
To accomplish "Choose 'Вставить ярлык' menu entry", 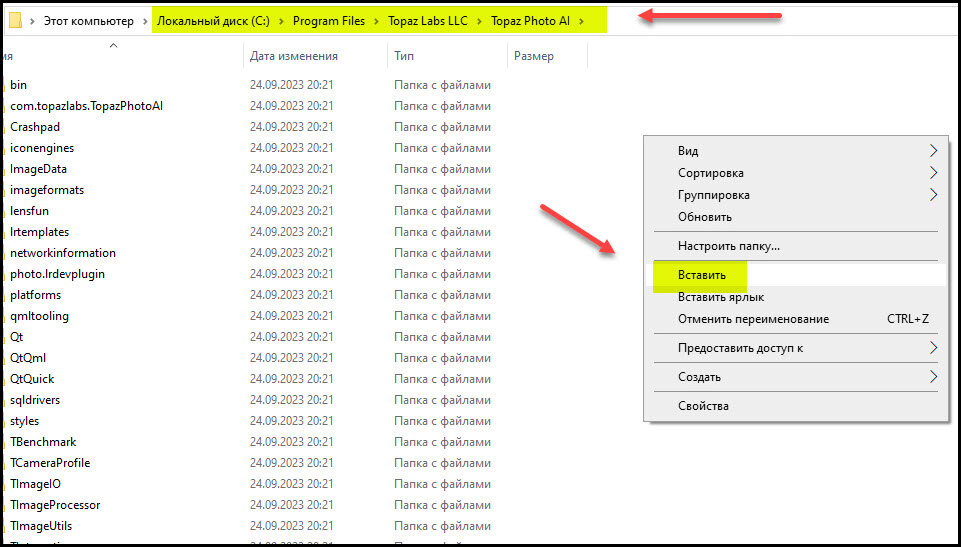I will (x=796, y=296).
